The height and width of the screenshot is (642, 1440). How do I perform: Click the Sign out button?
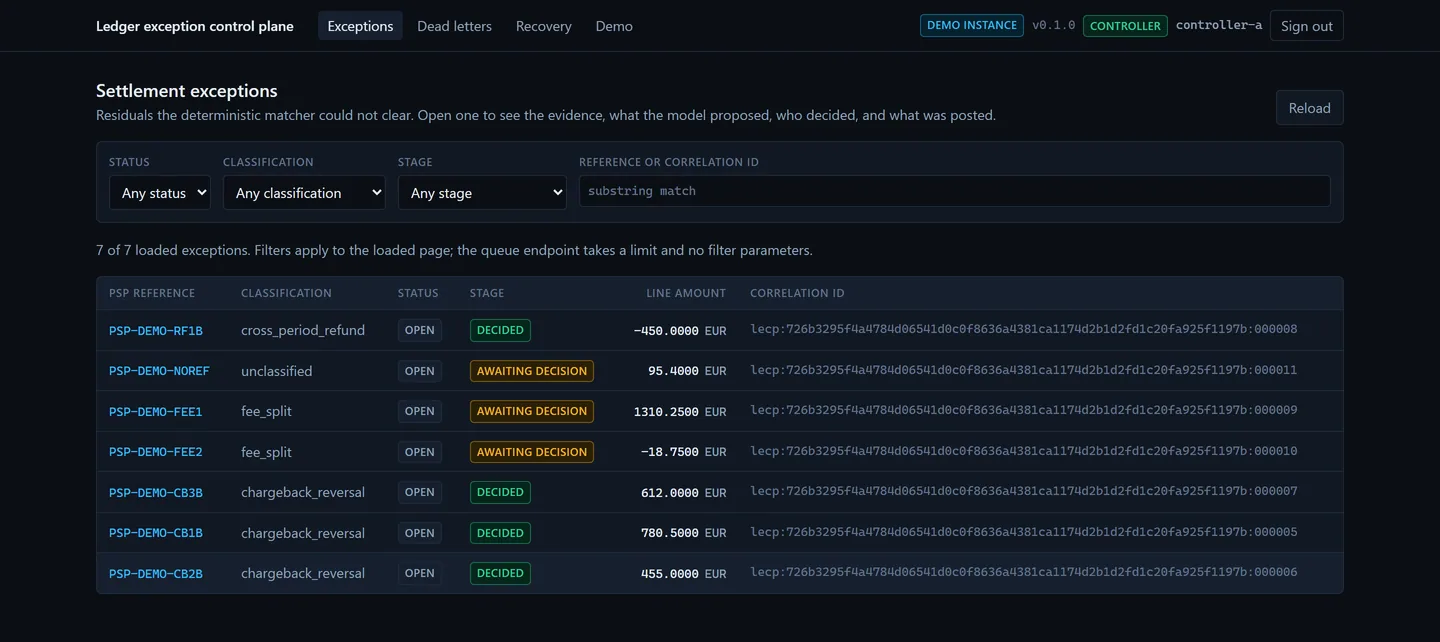pos(1307,26)
